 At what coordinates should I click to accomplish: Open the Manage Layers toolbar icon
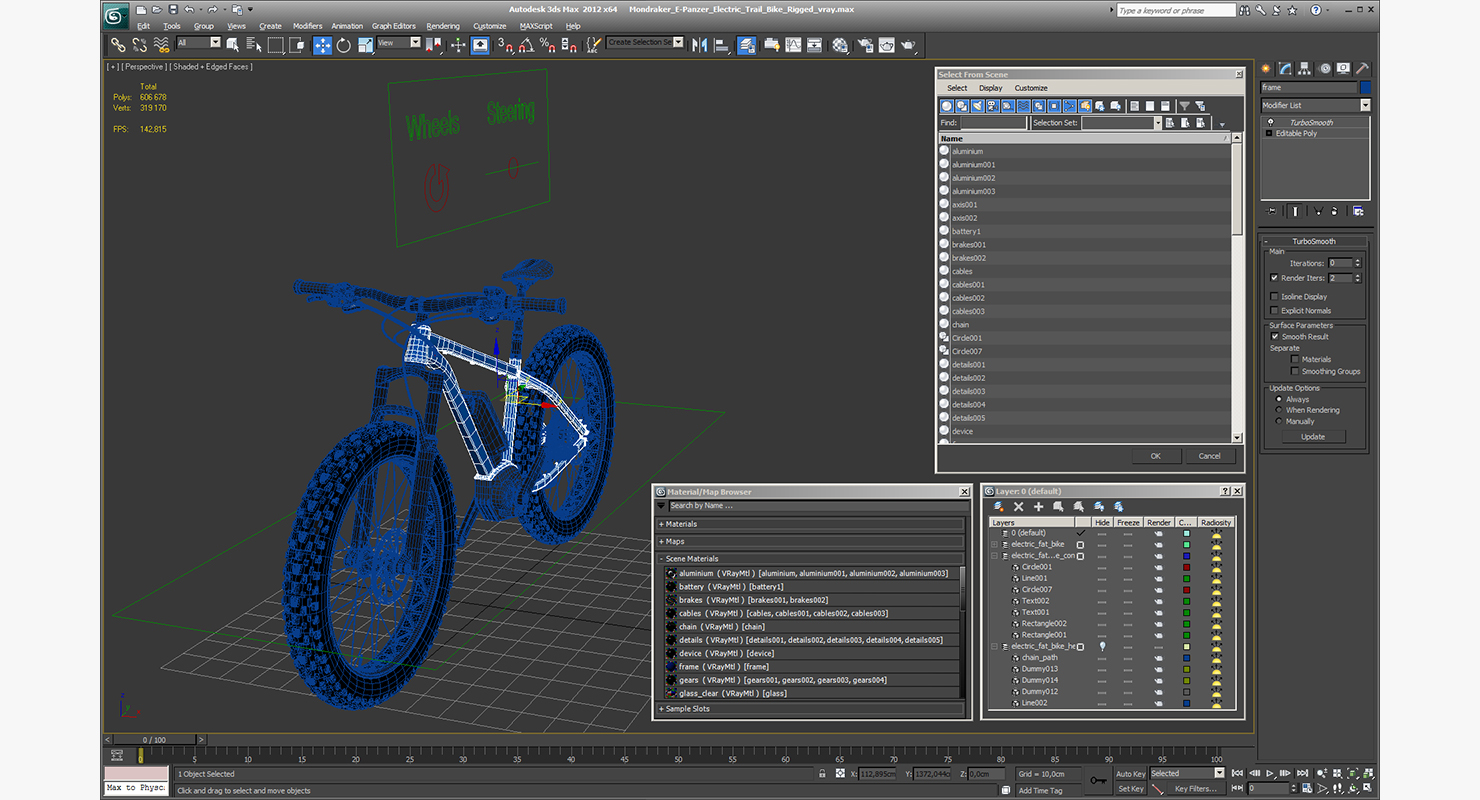coord(748,45)
